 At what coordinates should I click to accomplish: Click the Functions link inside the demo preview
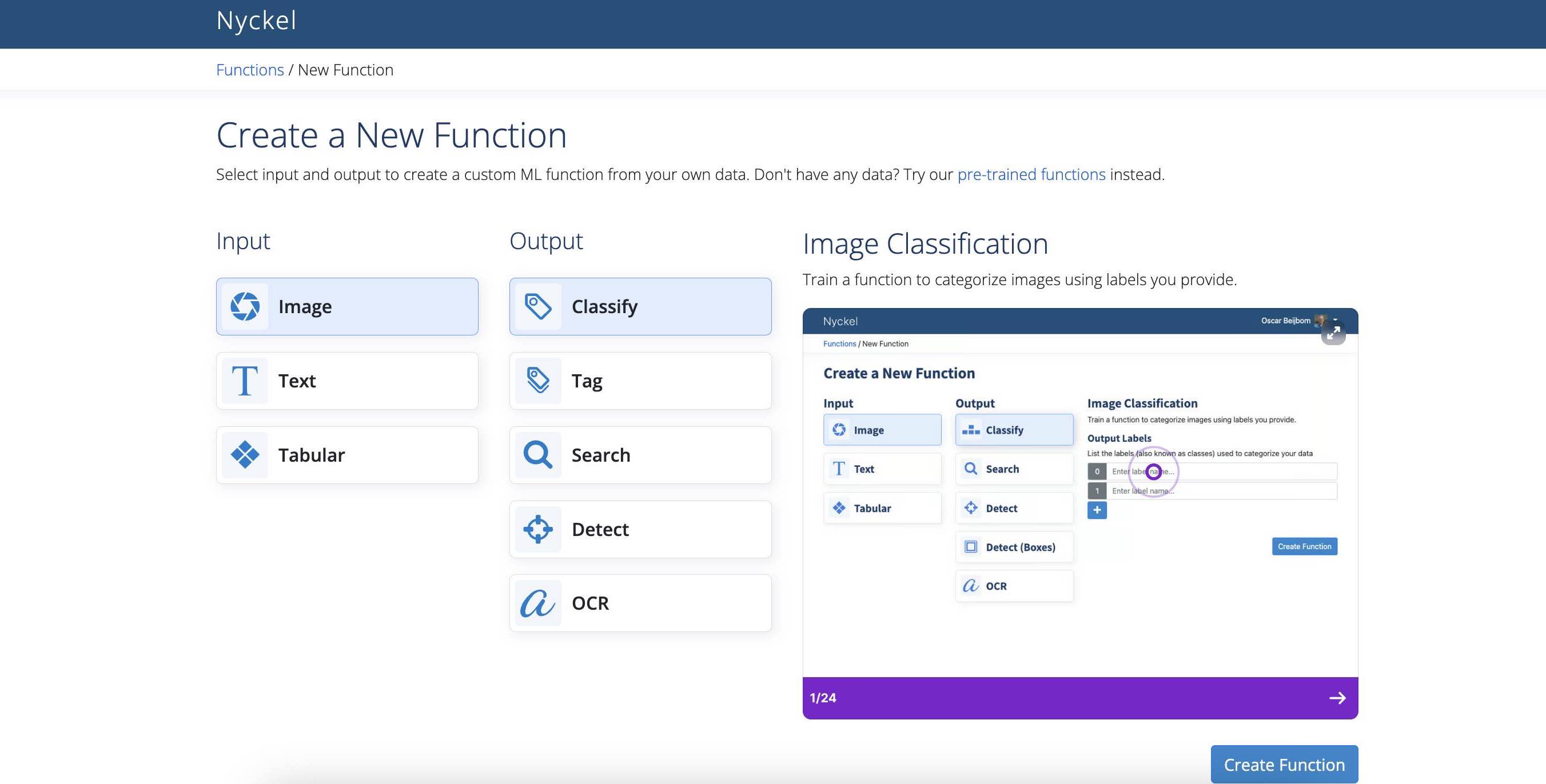(839, 343)
